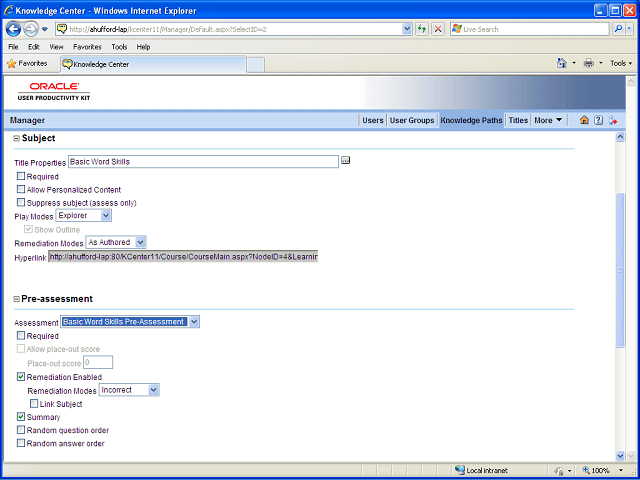The height and width of the screenshot is (480, 640).
Task: Click the form scrollbar down arrow
Action: pyautogui.click(x=620, y=456)
